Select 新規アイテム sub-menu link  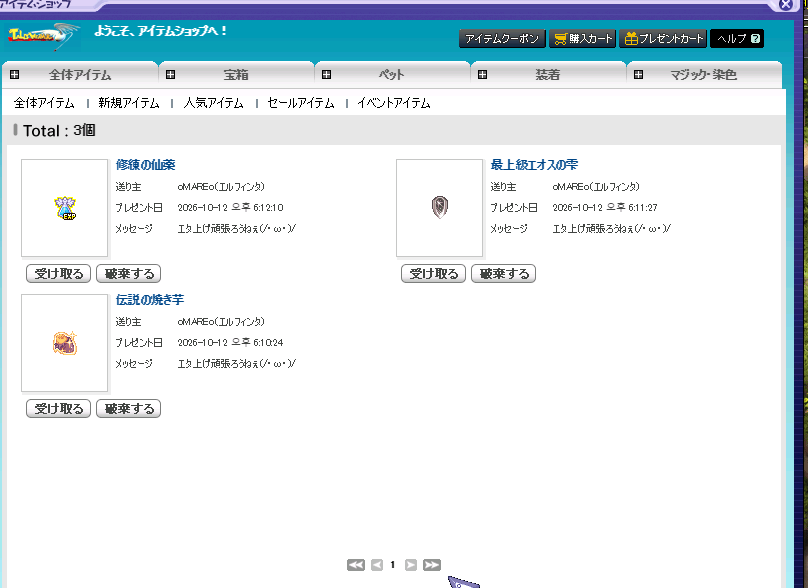[x=129, y=103]
